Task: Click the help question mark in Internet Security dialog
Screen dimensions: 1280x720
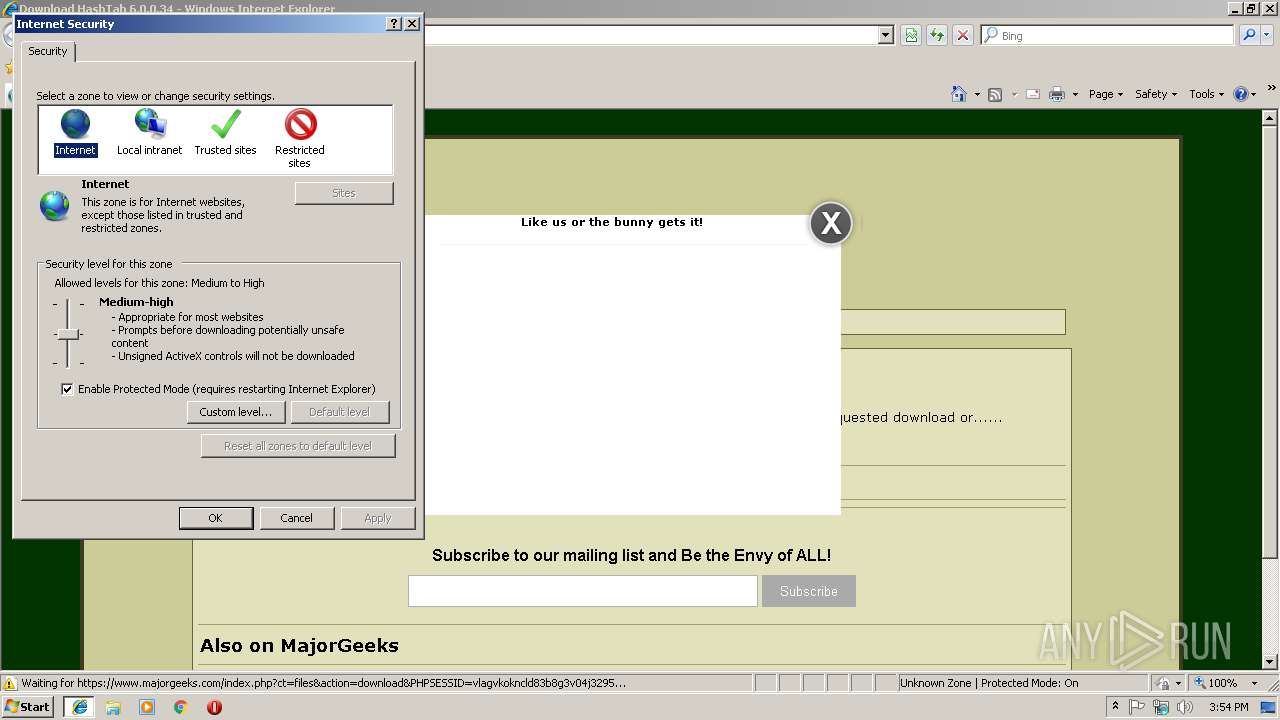Action: [394, 23]
